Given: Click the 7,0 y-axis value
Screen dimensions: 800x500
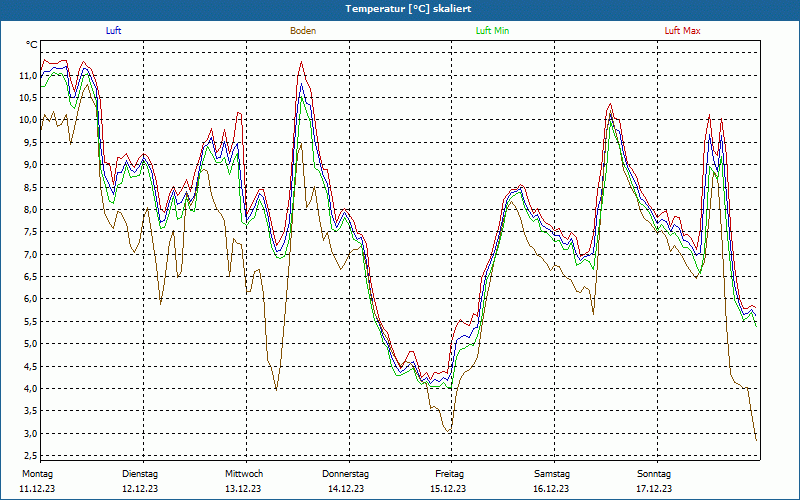Looking at the screenshot, I should [x=30, y=255].
